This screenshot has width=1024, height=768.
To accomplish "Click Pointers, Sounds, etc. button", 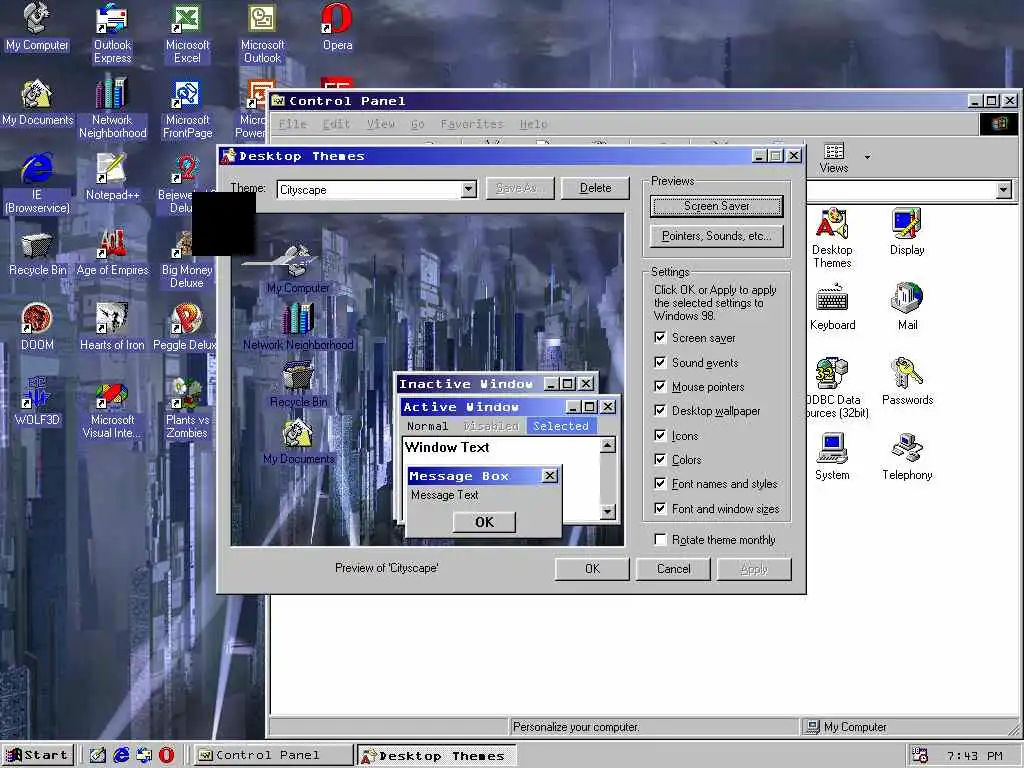I will coord(716,236).
